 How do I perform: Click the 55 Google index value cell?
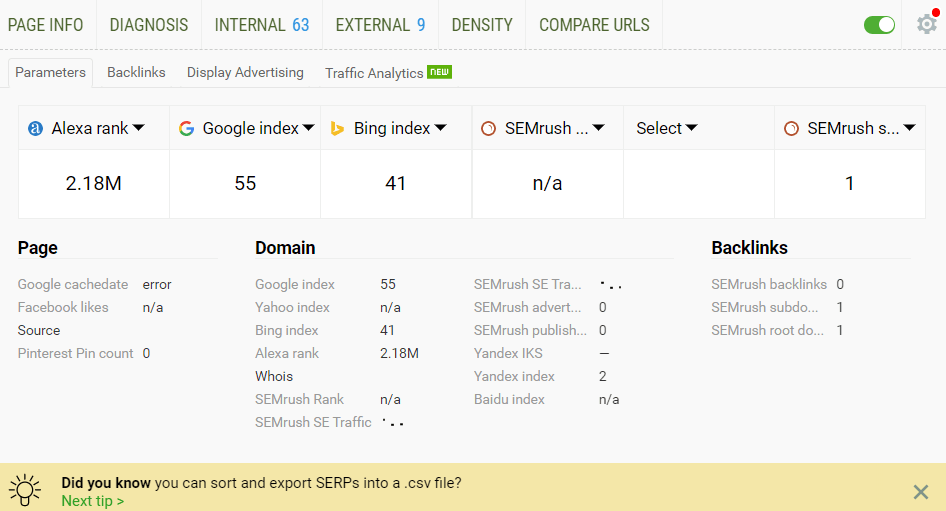click(x=245, y=183)
